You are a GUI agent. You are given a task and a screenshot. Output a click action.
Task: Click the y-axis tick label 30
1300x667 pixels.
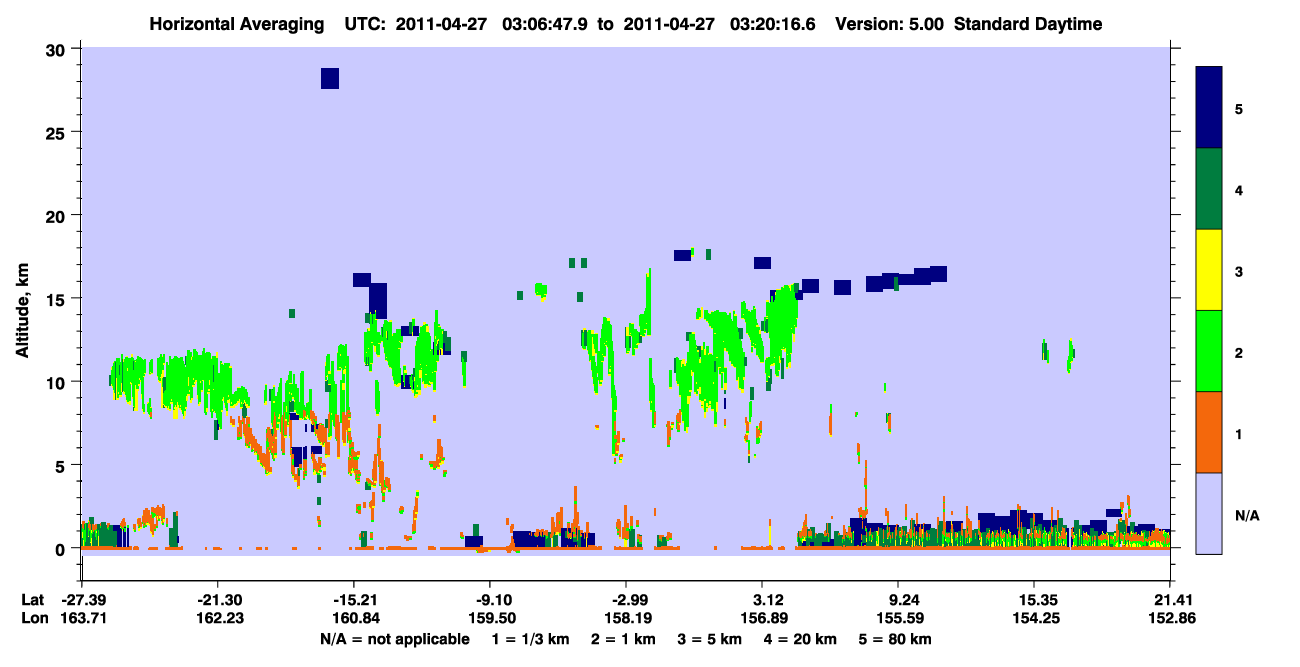pos(58,50)
